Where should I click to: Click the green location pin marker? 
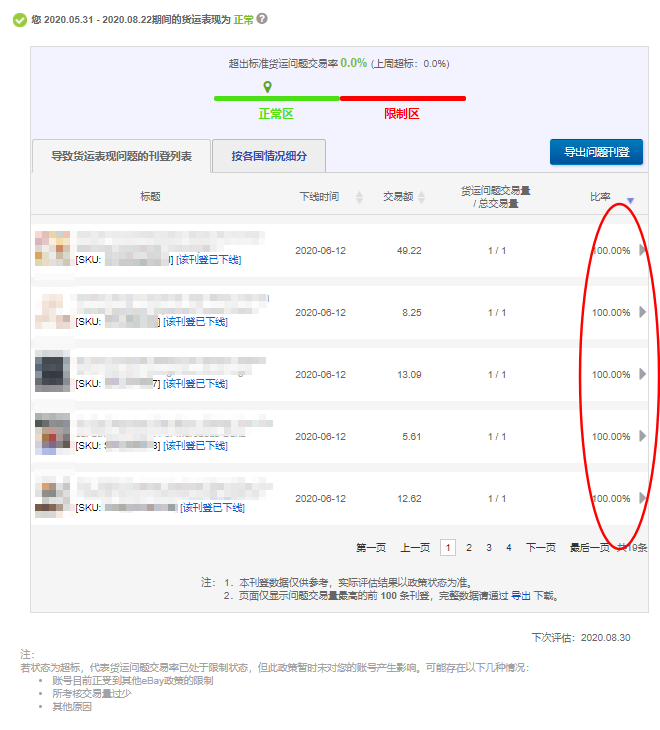(x=267, y=86)
